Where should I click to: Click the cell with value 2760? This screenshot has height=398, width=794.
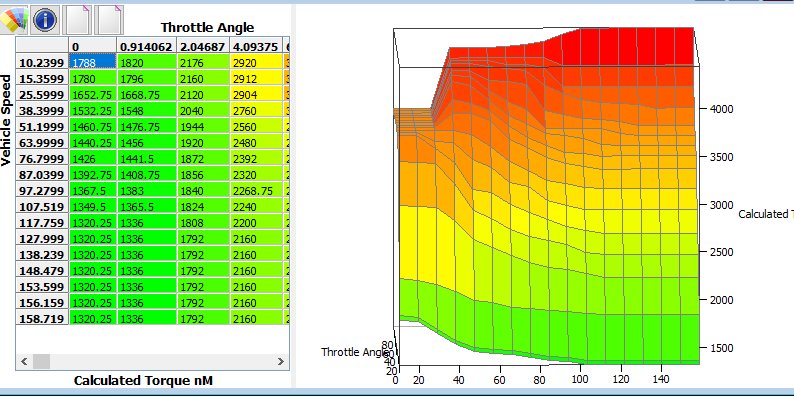pyautogui.click(x=256, y=111)
